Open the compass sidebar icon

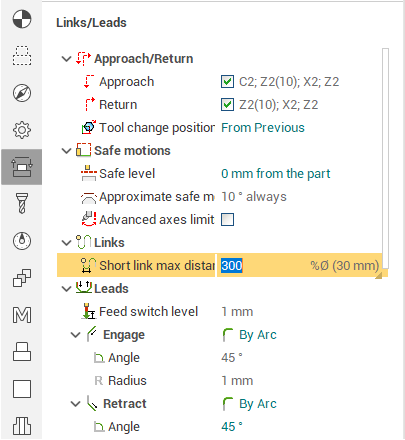pos(22,93)
